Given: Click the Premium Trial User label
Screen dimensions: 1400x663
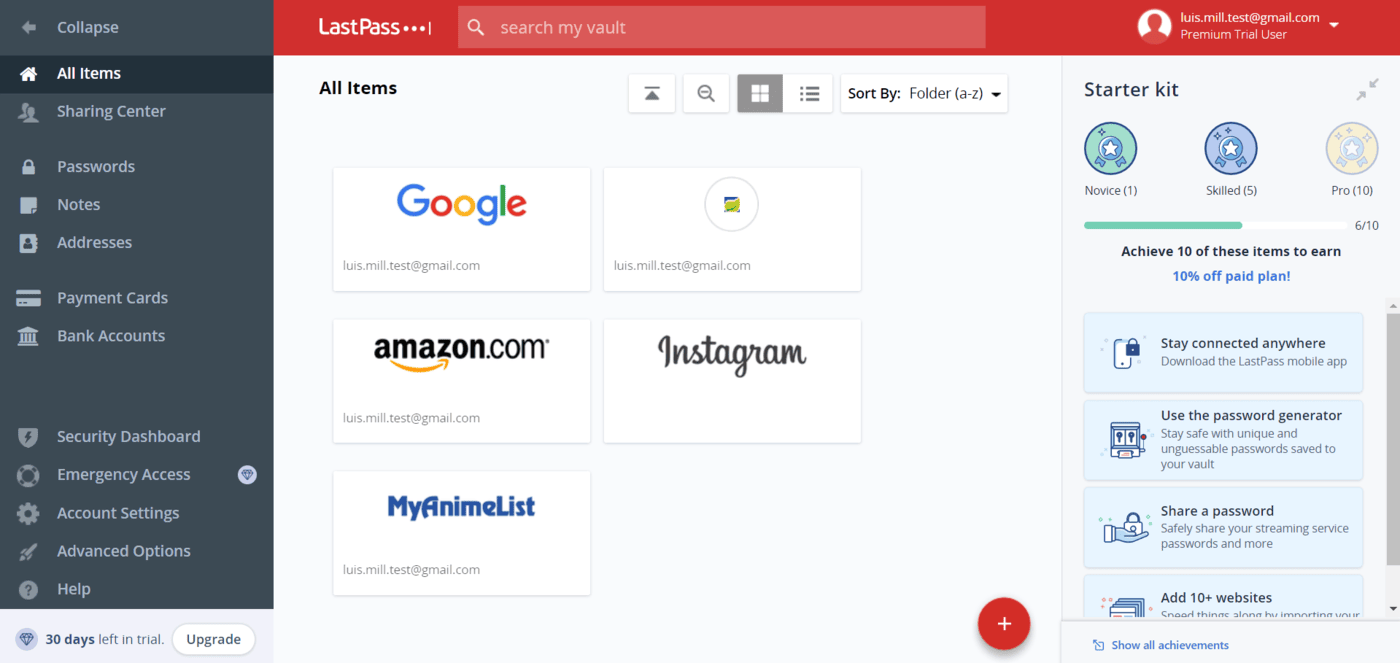Looking at the screenshot, I should coord(1233,35).
